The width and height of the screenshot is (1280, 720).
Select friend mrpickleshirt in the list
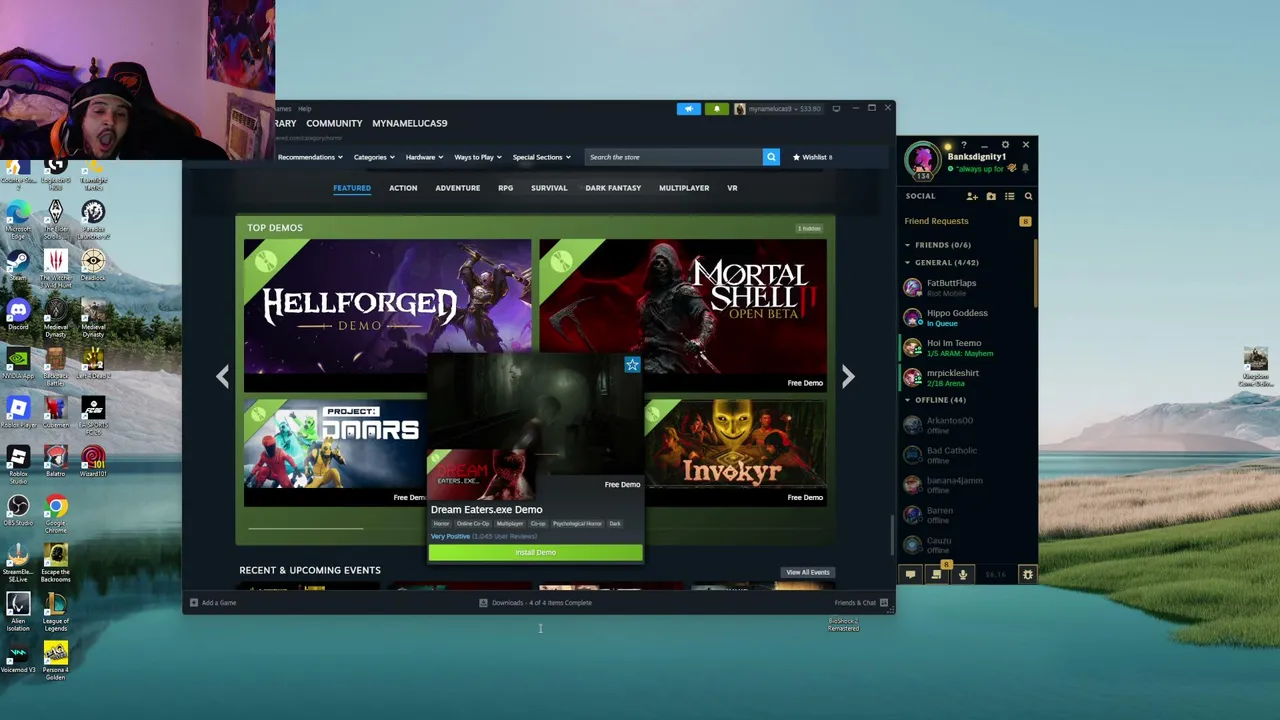click(x=968, y=377)
